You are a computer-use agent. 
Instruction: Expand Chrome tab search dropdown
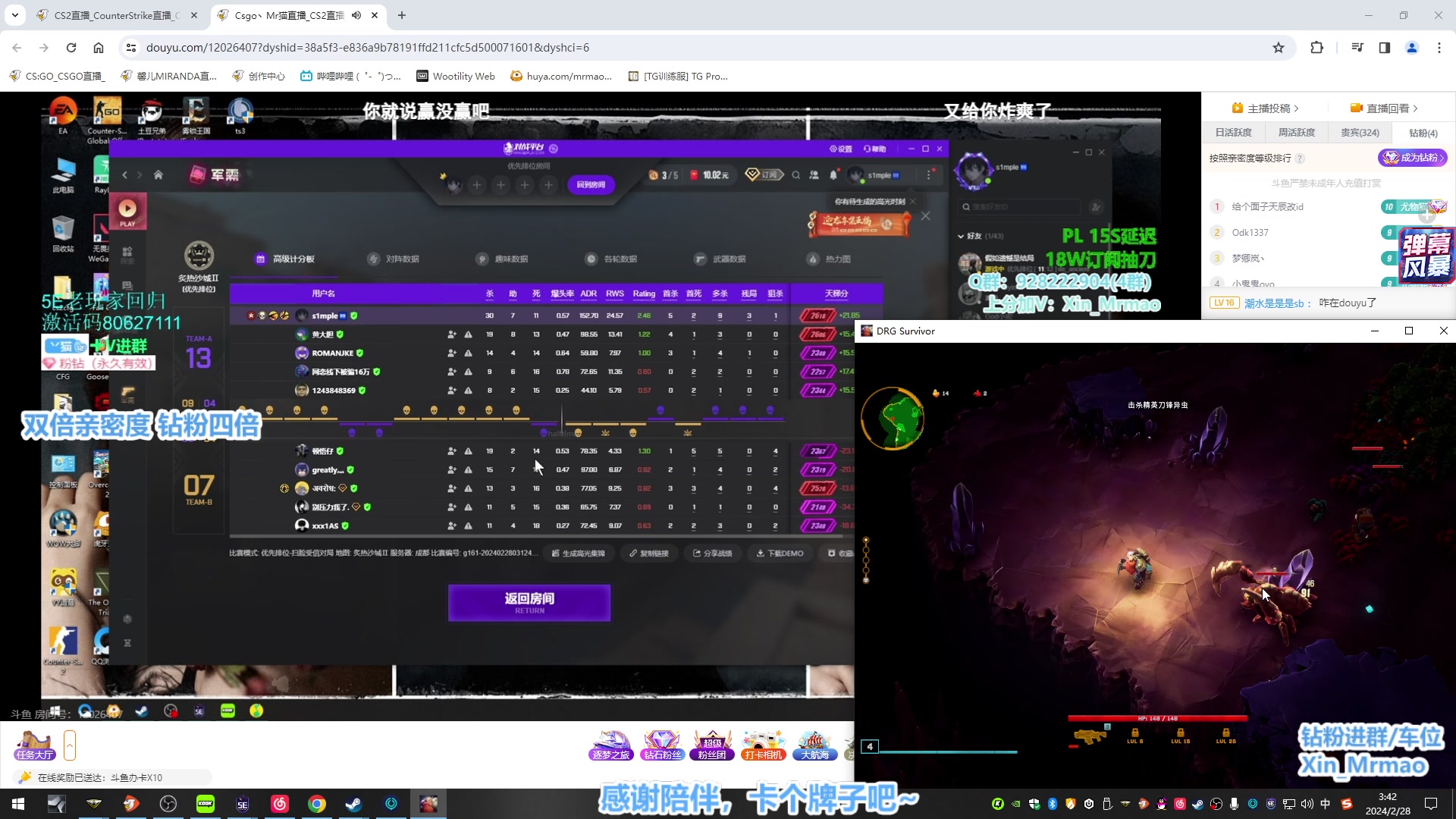[15, 15]
